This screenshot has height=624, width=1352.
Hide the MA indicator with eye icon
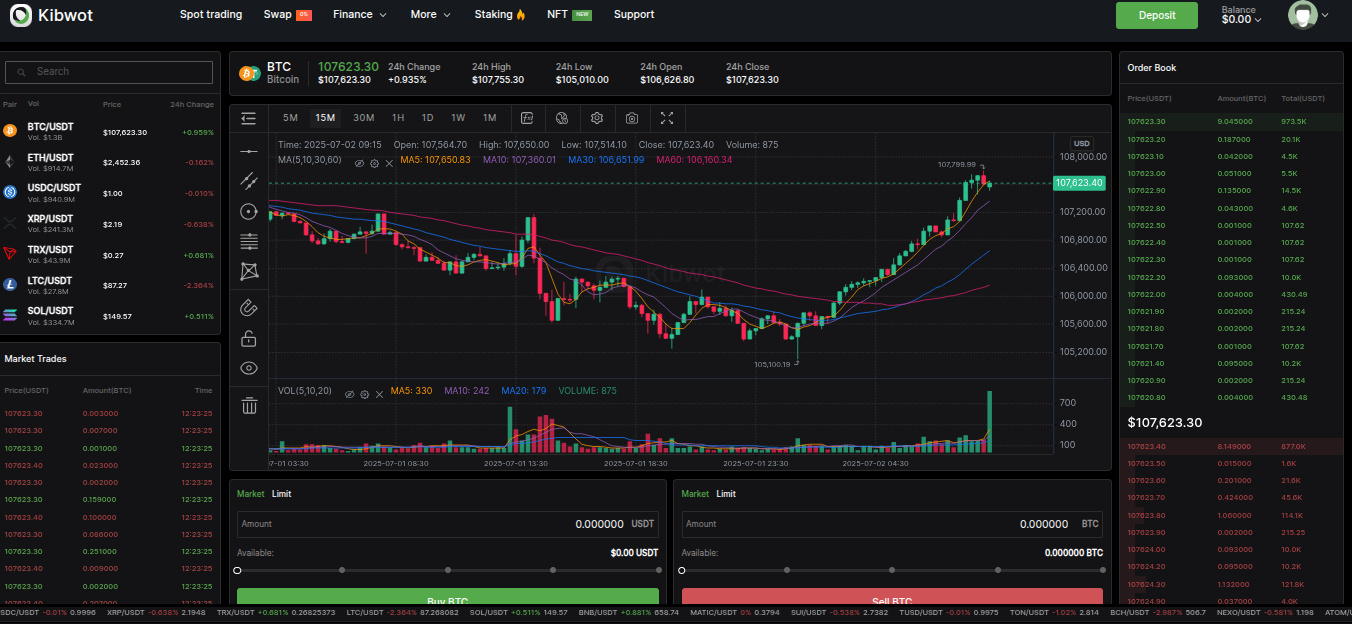360,162
